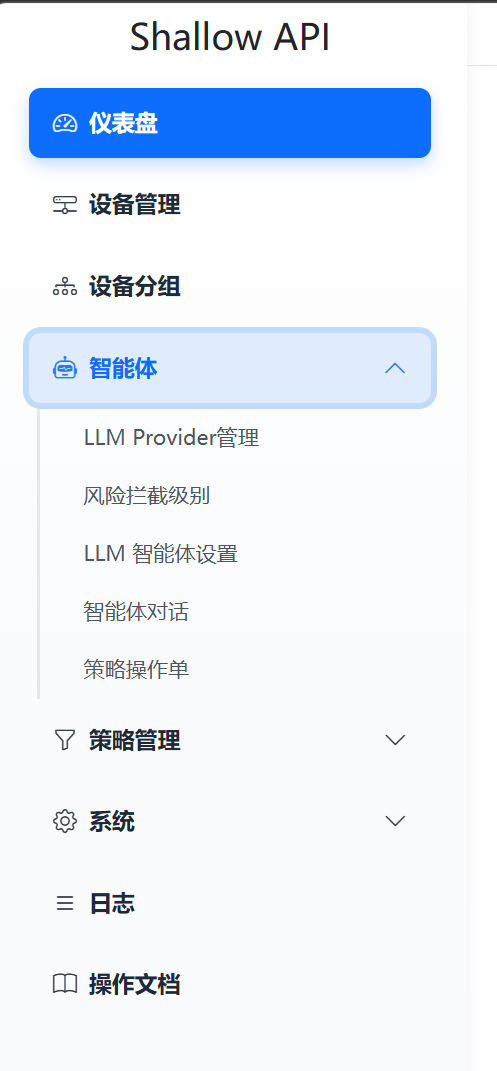
Task: Select the 仪表盘 text label
Action: pyautogui.click(x=124, y=124)
